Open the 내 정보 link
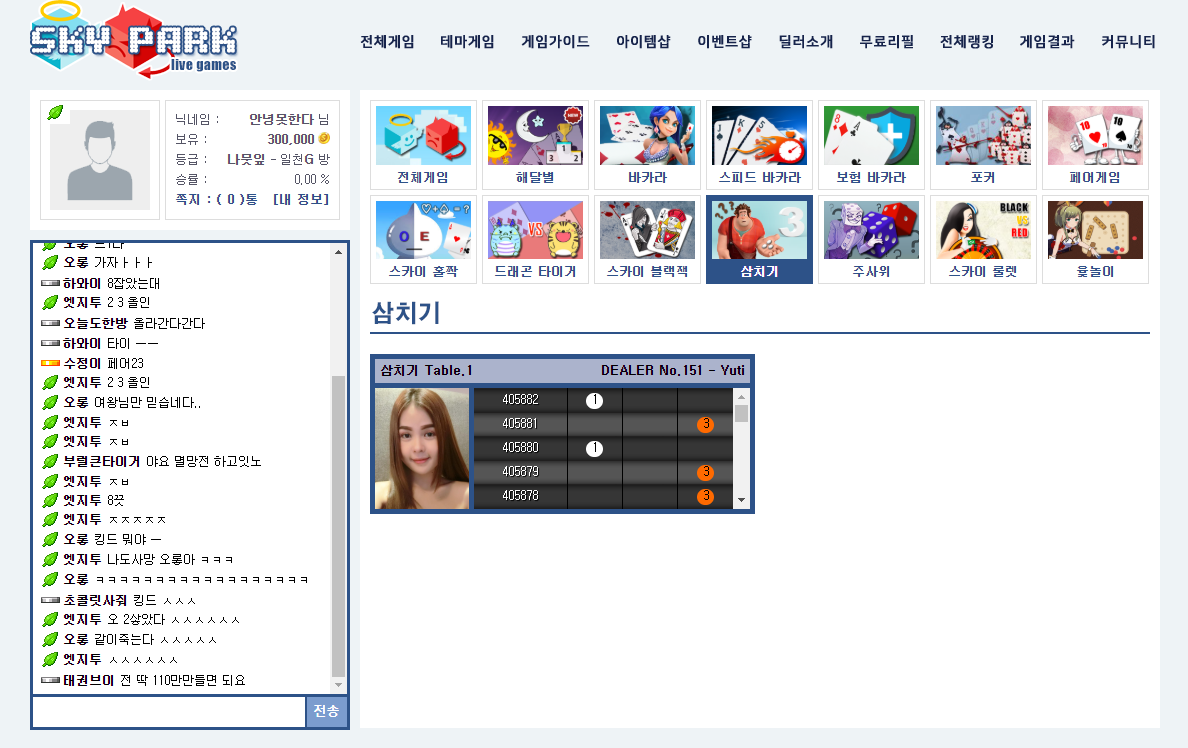Image resolution: width=1188 pixels, height=748 pixels. 301,199
